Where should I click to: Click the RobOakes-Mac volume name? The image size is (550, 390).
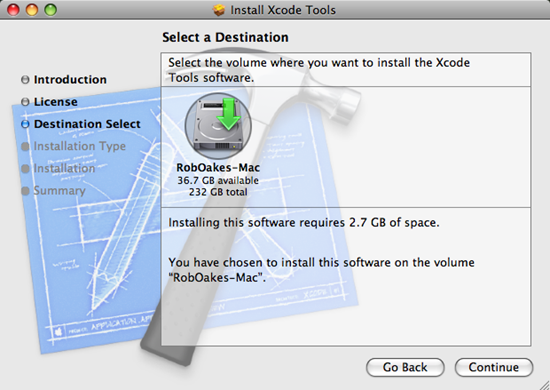pyautogui.click(x=218, y=168)
